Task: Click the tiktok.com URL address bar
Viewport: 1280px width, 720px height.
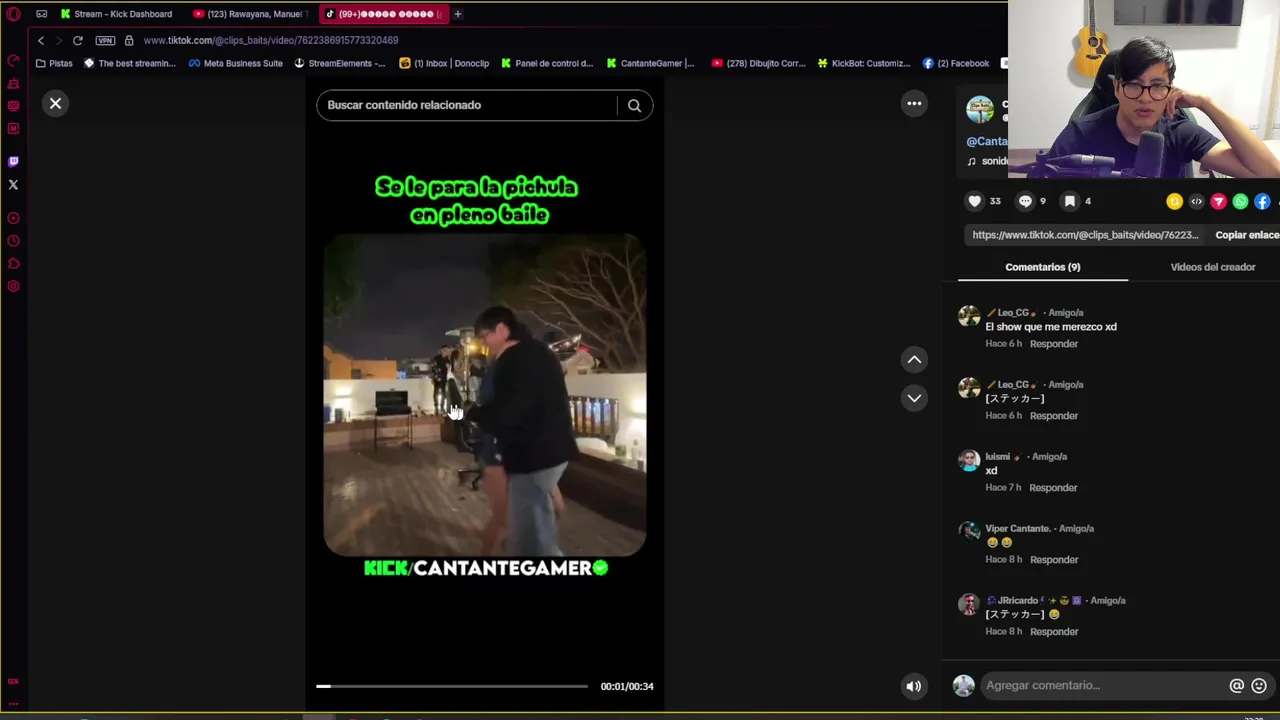Action: point(271,40)
